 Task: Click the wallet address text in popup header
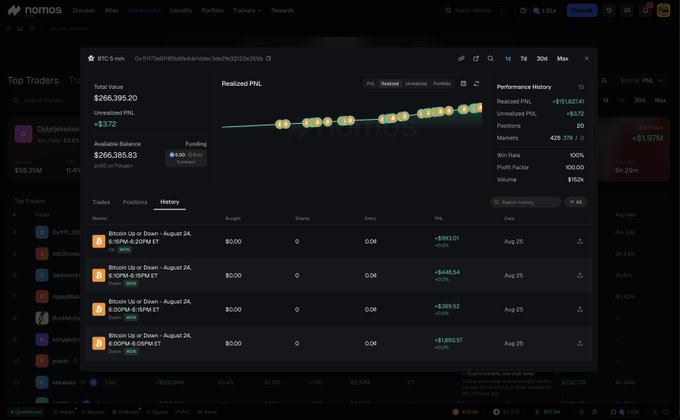point(199,59)
